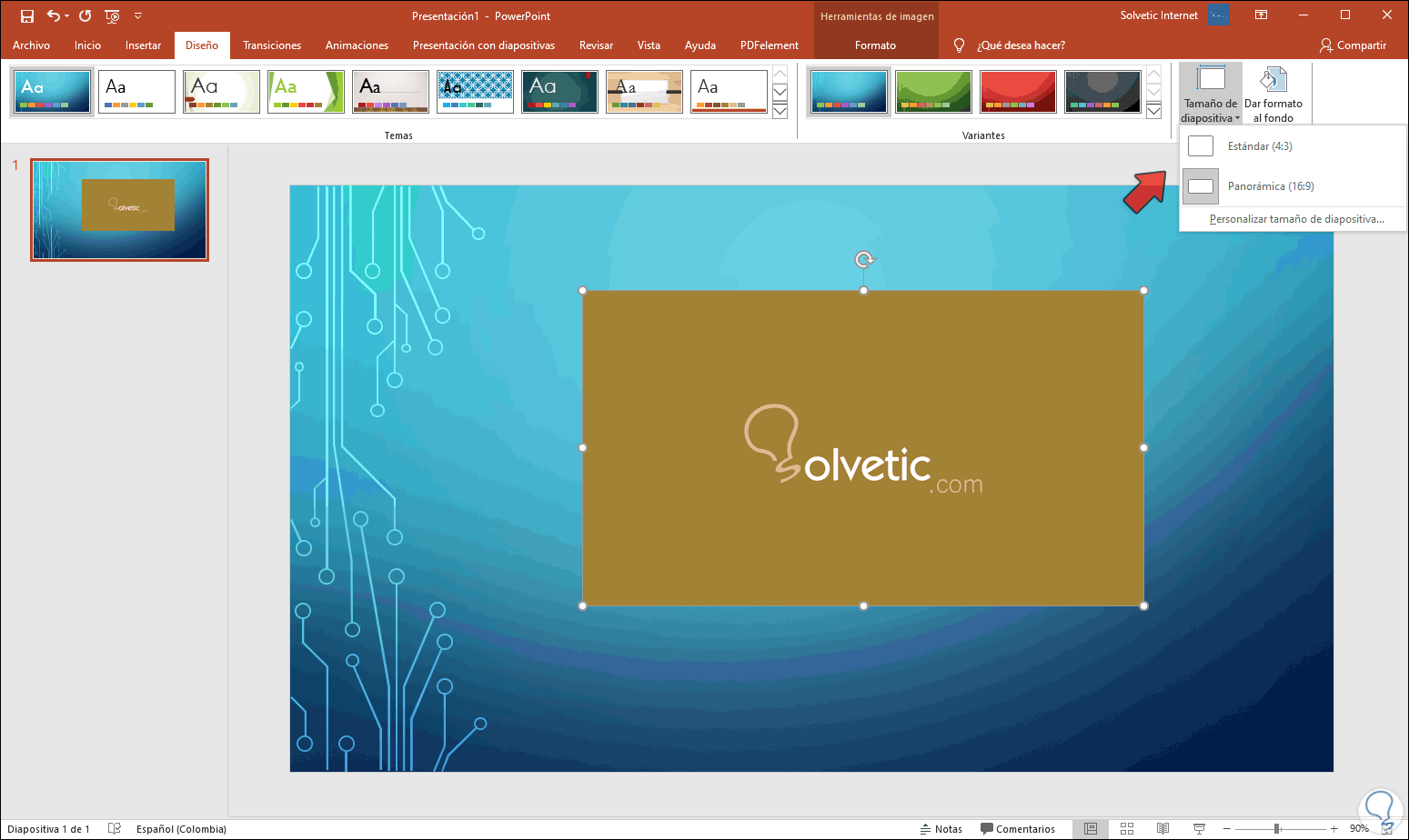Open Presentación con diapositivas tab
Screen dimensions: 1409x840
pyautogui.click(x=484, y=45)
